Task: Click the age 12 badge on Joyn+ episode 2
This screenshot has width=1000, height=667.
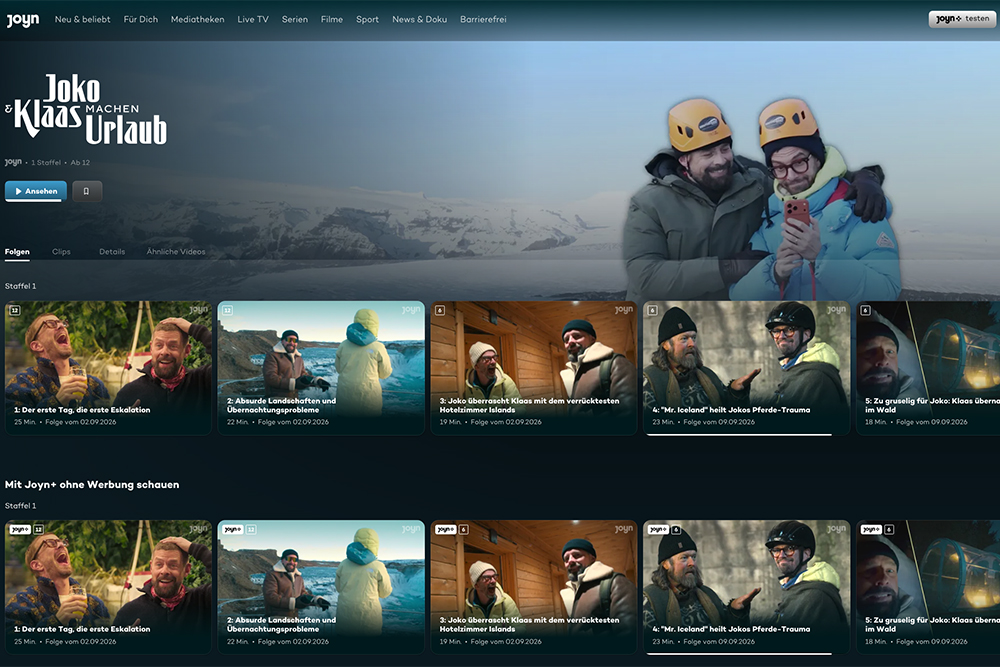Action: point(251,529)
